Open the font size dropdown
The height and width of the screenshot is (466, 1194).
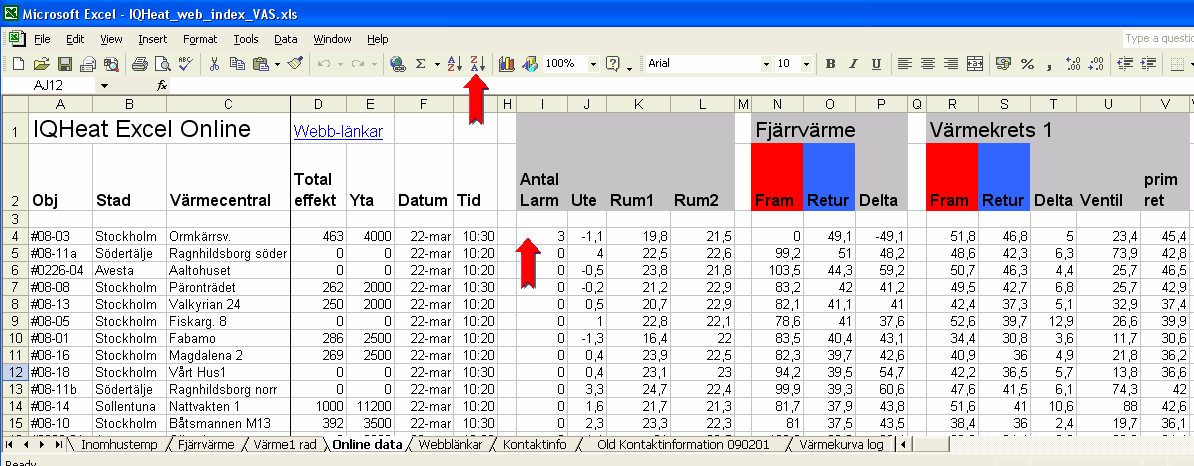[807, 64]
